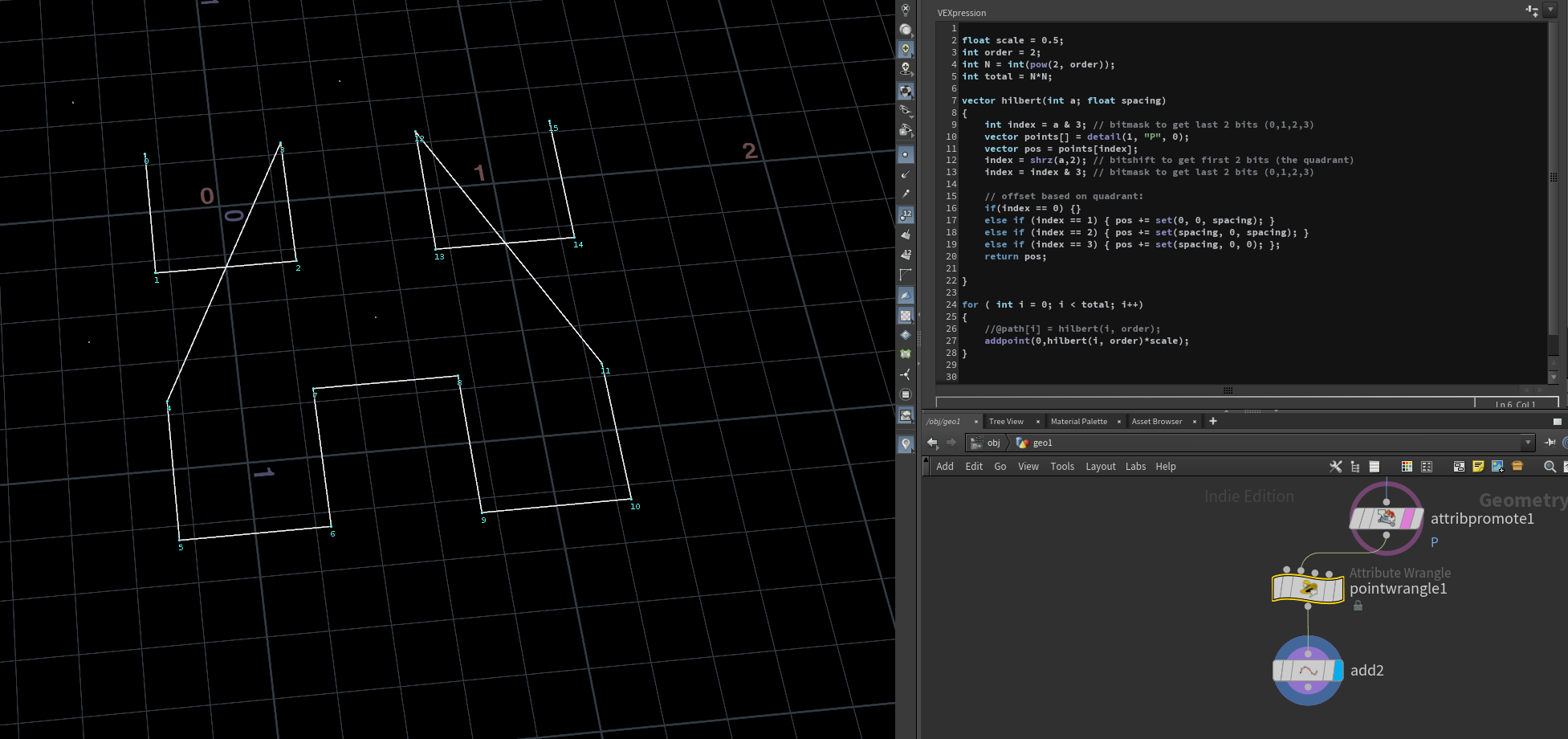1568x739 pixels.
Task: Maximize the network pane with square icon
Action: [1557, 421]
